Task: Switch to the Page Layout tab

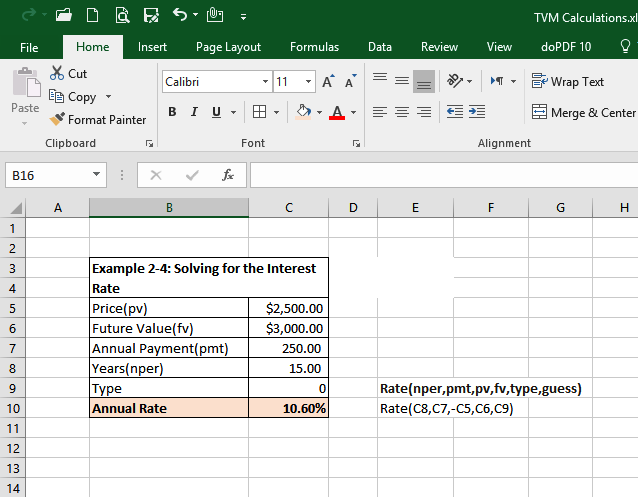Action: [x=228, y=47]
